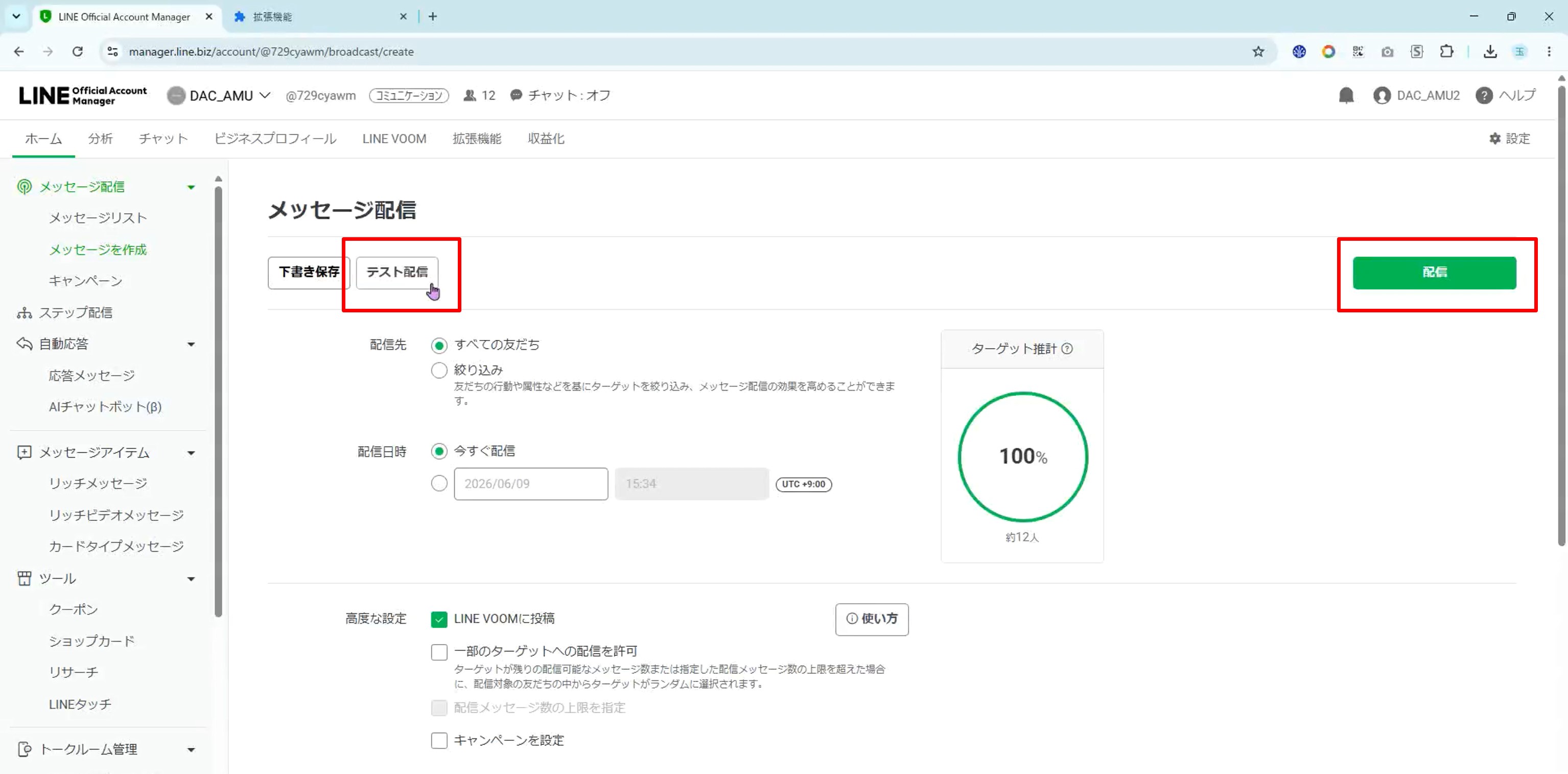
Task: Click the step delivery icon
Action: tap(25, 313)
